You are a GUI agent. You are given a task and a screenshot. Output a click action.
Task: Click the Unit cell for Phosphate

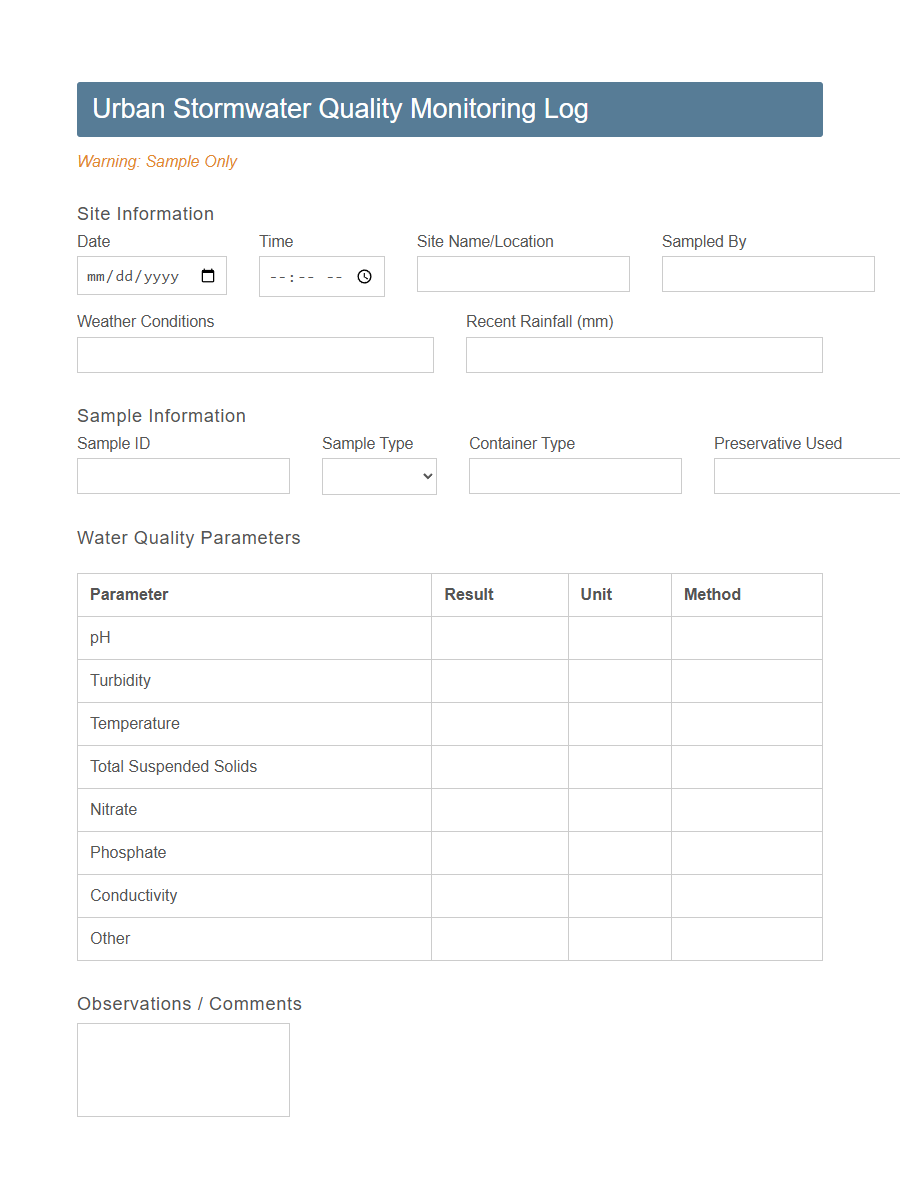(619, 853)
